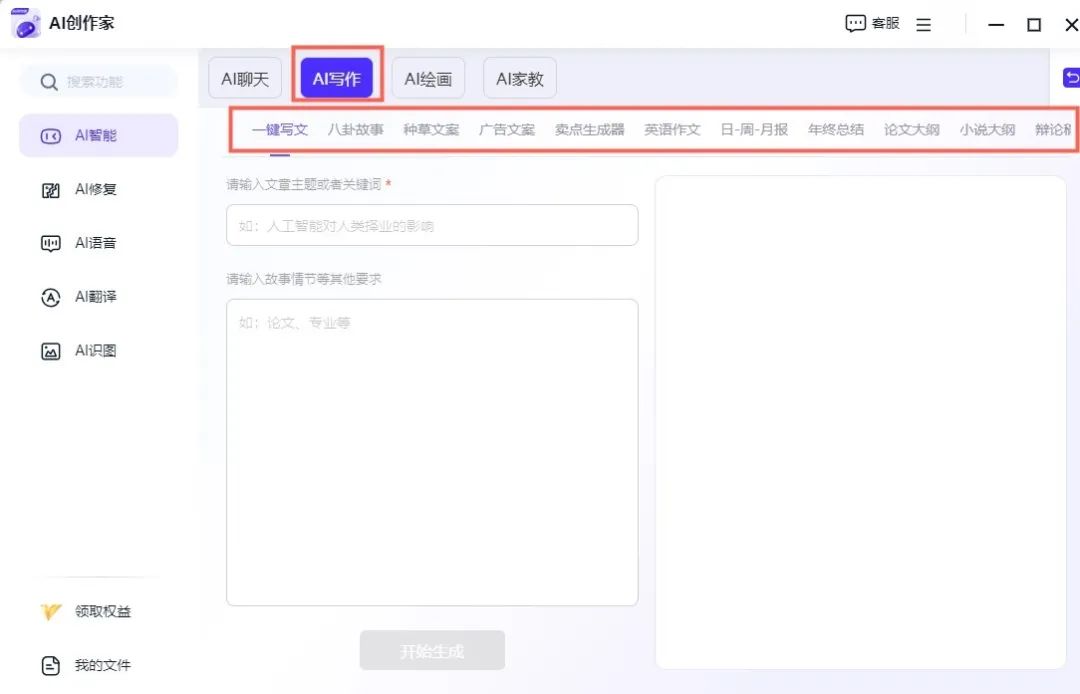This screenshot has height=694, width=1080.
Task: Select the 广告文案 writing category
Action: pos(506,129)
